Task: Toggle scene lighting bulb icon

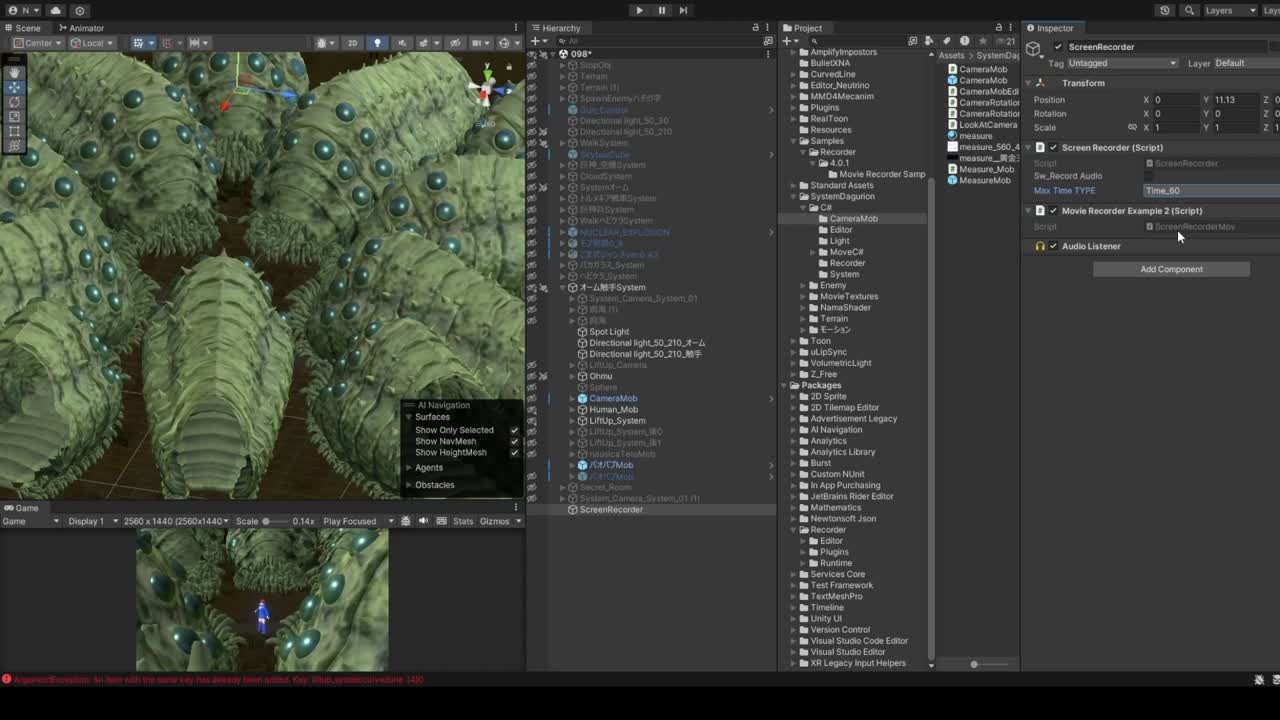Action: coord(377,43)
